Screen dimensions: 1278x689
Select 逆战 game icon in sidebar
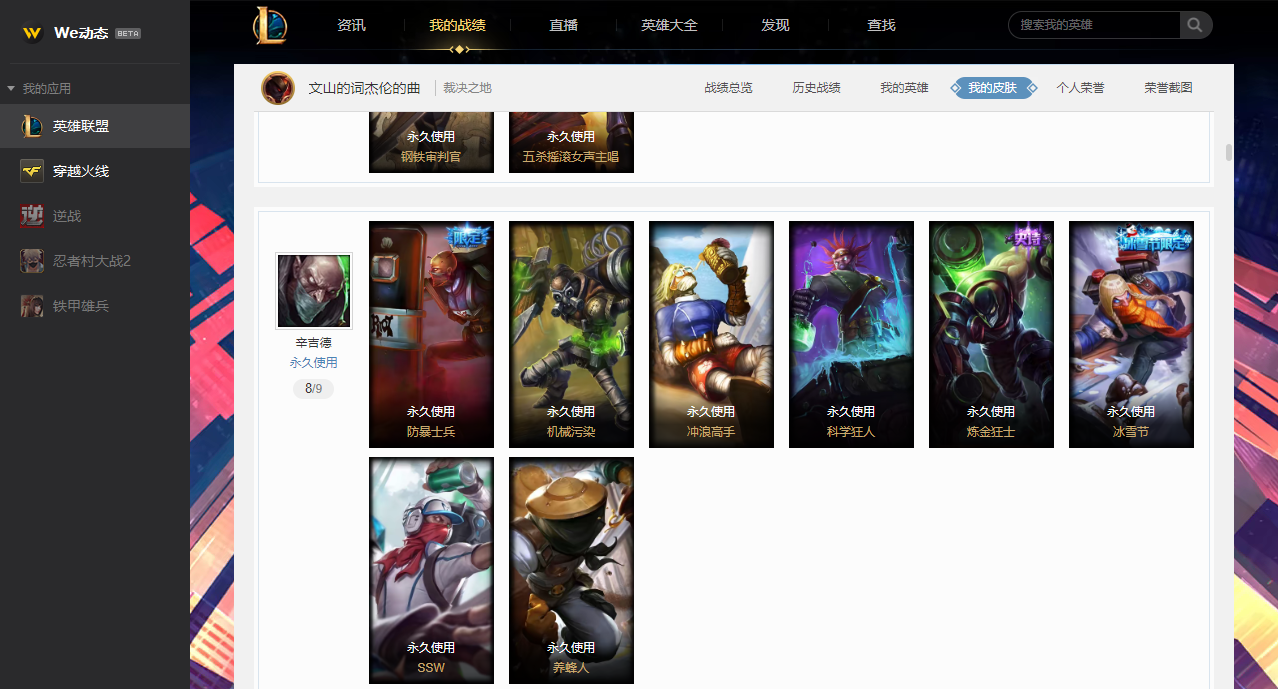(x=32, y=216)
